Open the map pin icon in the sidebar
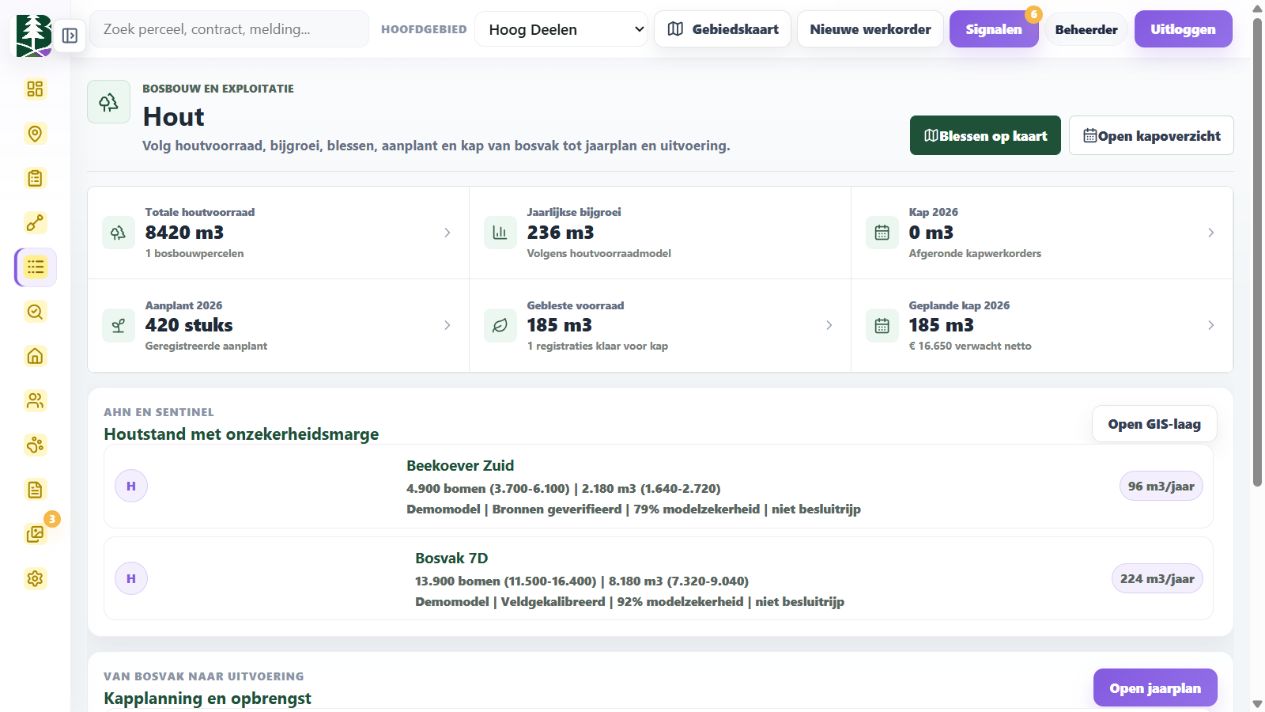Screen dimensions: 1265x712 pos(35,134)
